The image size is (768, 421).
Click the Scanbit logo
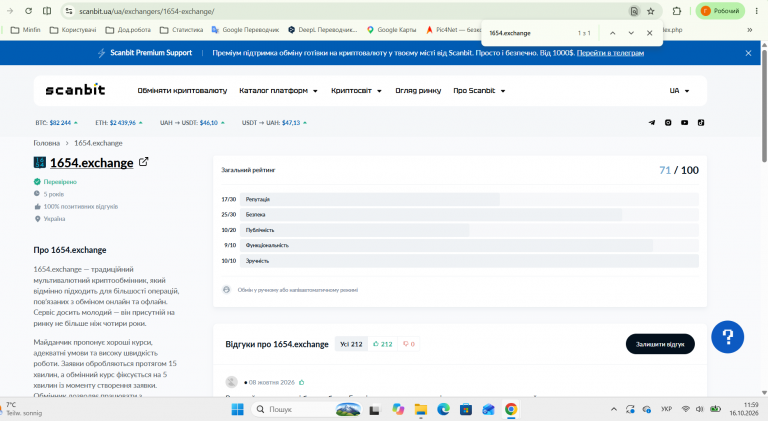pyautogui.click(x=75, y=90)
